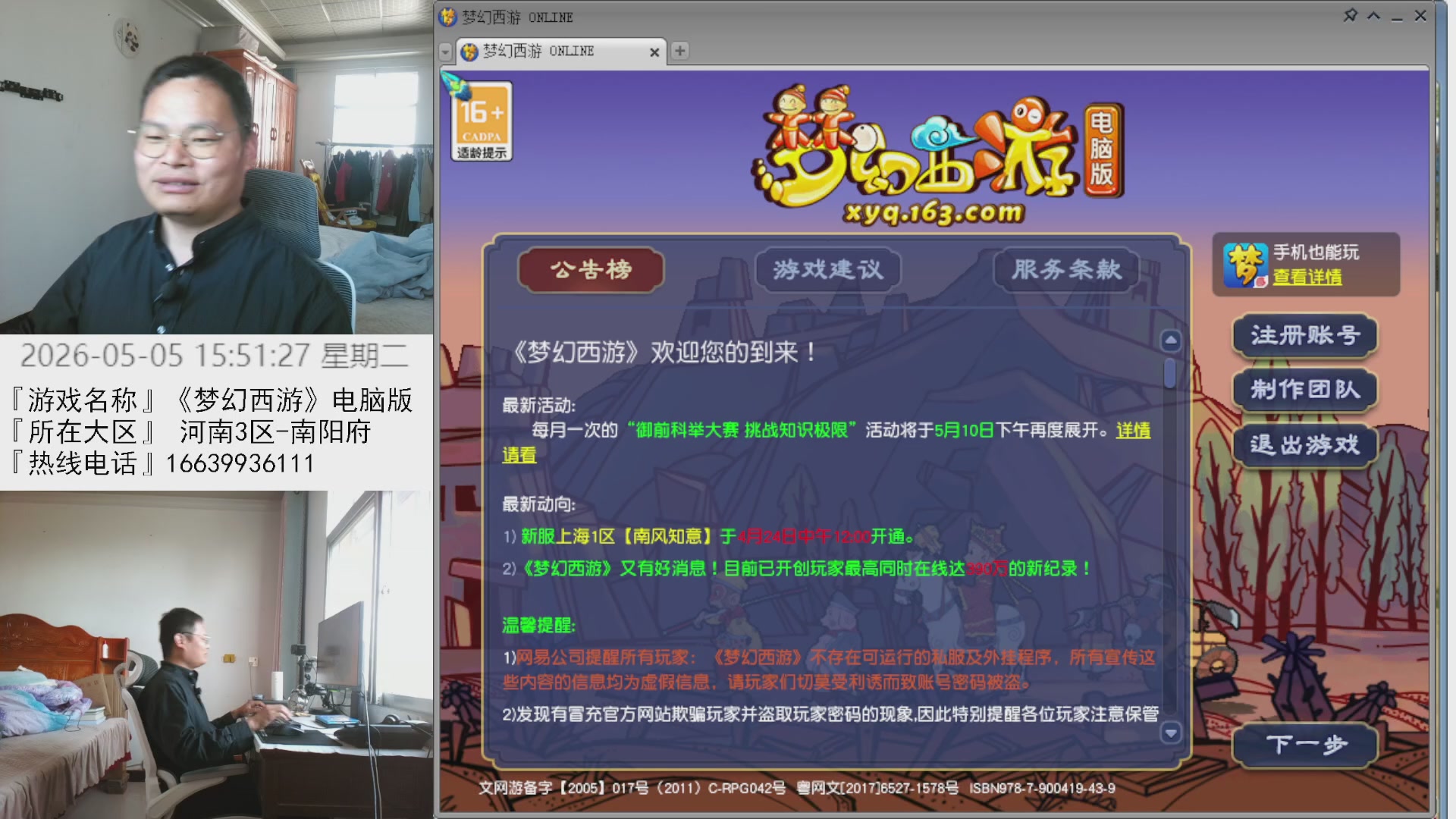Viewport: 1456px width, 819px height.
Task: Click the 最新活动: heading
Action: [538, 406]
